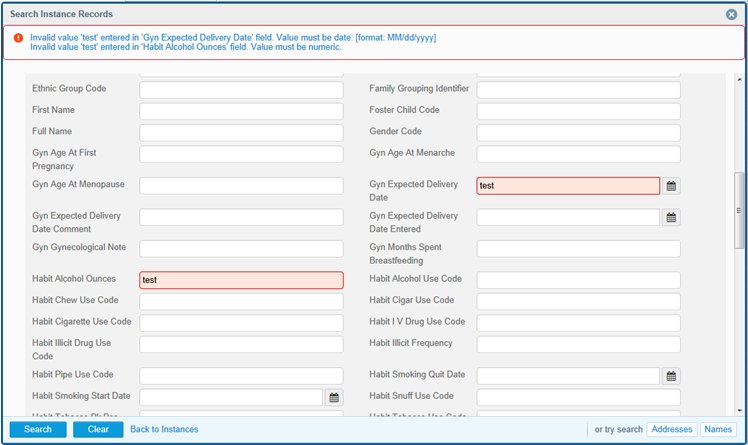The width and height of the screenshot is (748, 445).
Task: Select the Gender Code input field
Action: point(578,132)
